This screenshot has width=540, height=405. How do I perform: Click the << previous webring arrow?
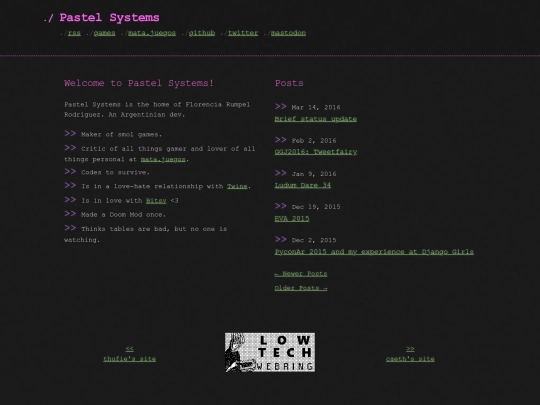click(x=129, y=349)
